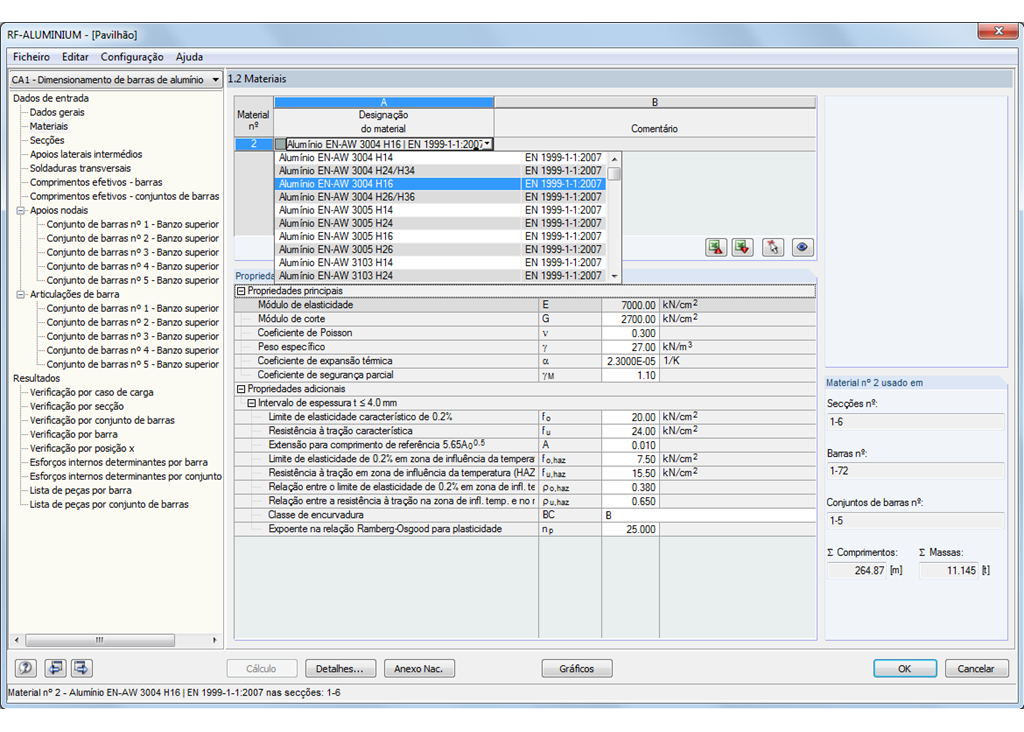Collapse the Apoios nodais tree node
The image size is (1024, 732).
20,210
